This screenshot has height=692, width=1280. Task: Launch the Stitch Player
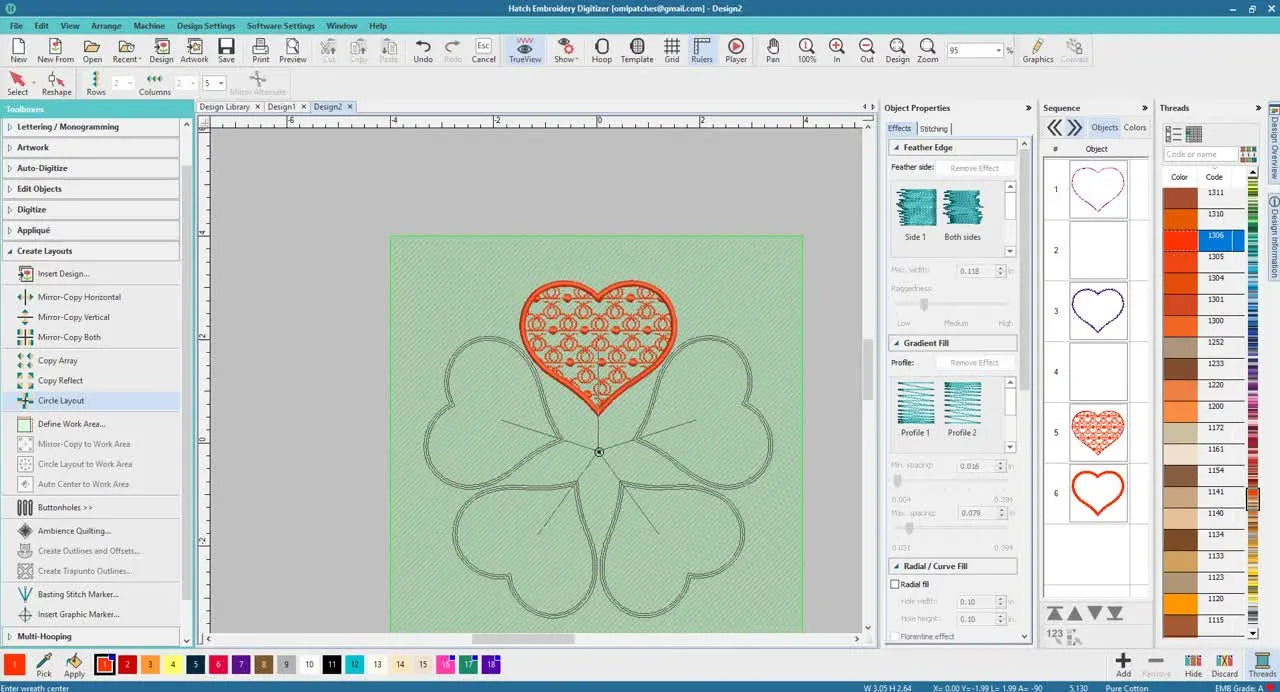735,49
